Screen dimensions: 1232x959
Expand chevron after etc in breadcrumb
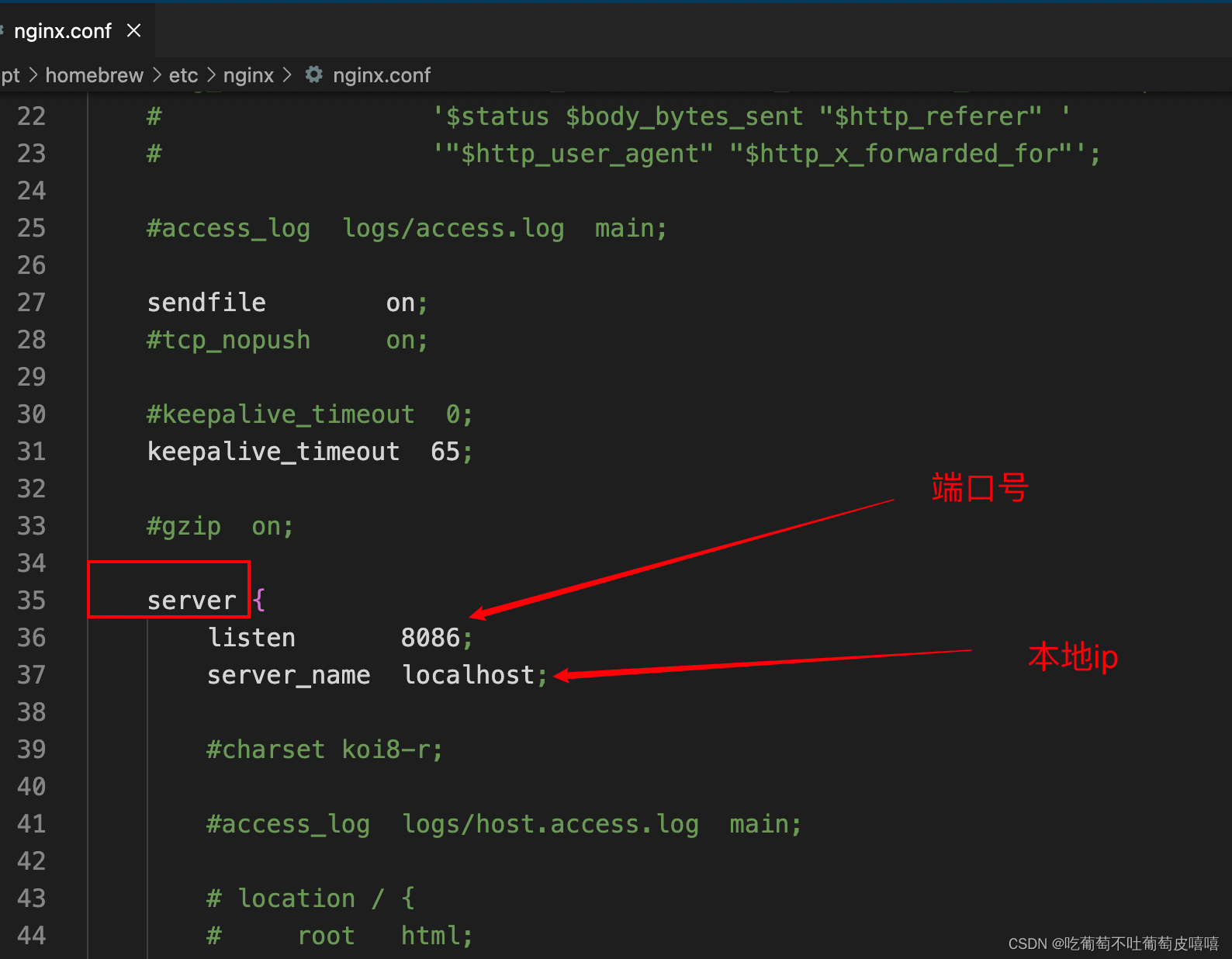tap(211, 75)
